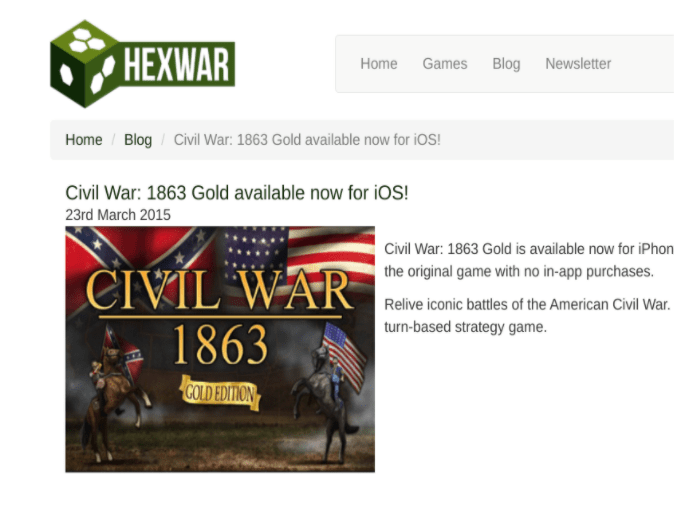The image size is (690, 520).
Task: Open the Newsletter navigation item
Action: (578, 64)
